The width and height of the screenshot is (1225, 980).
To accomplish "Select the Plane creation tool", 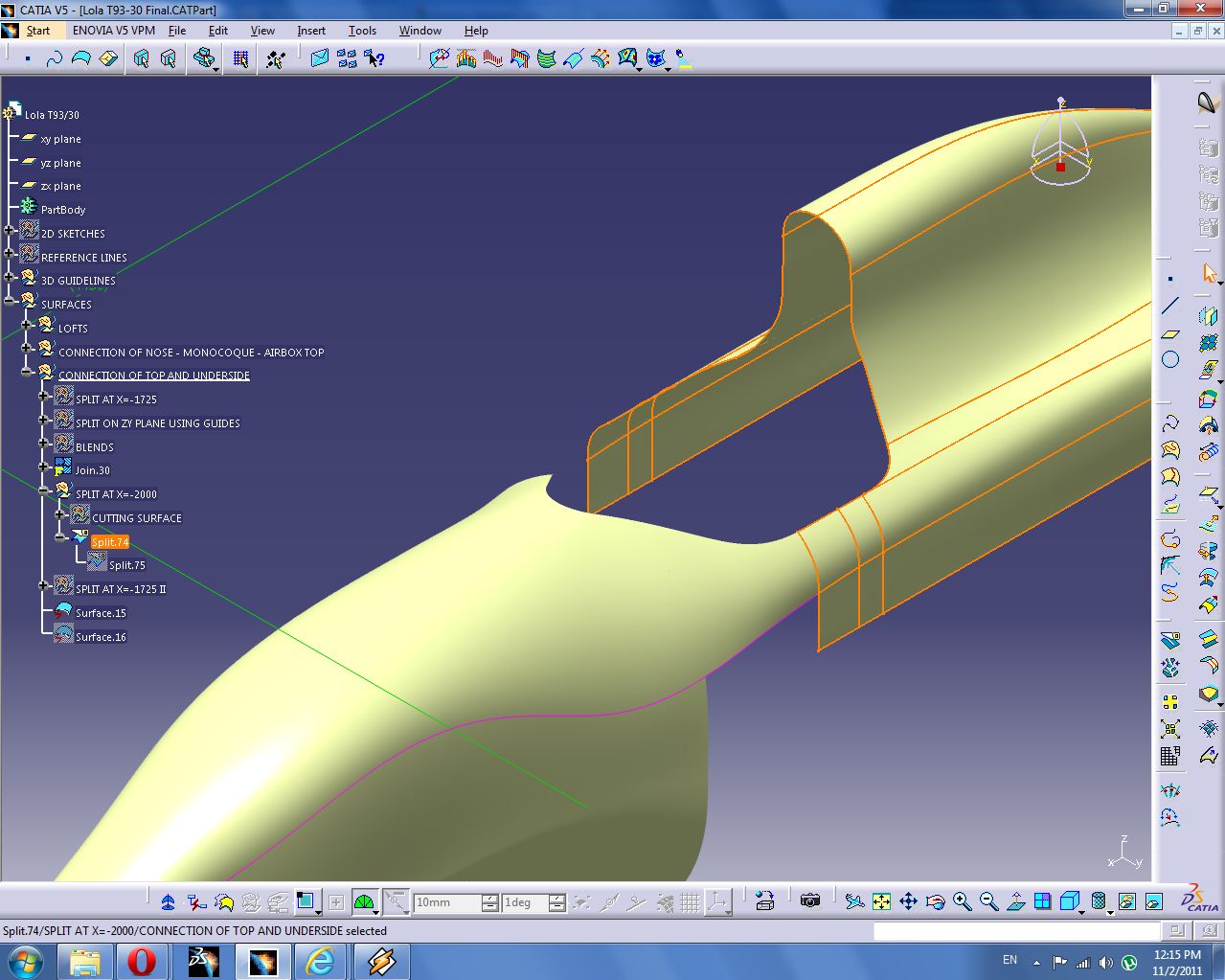I will pyautogui.click(x=1170, y=332).
